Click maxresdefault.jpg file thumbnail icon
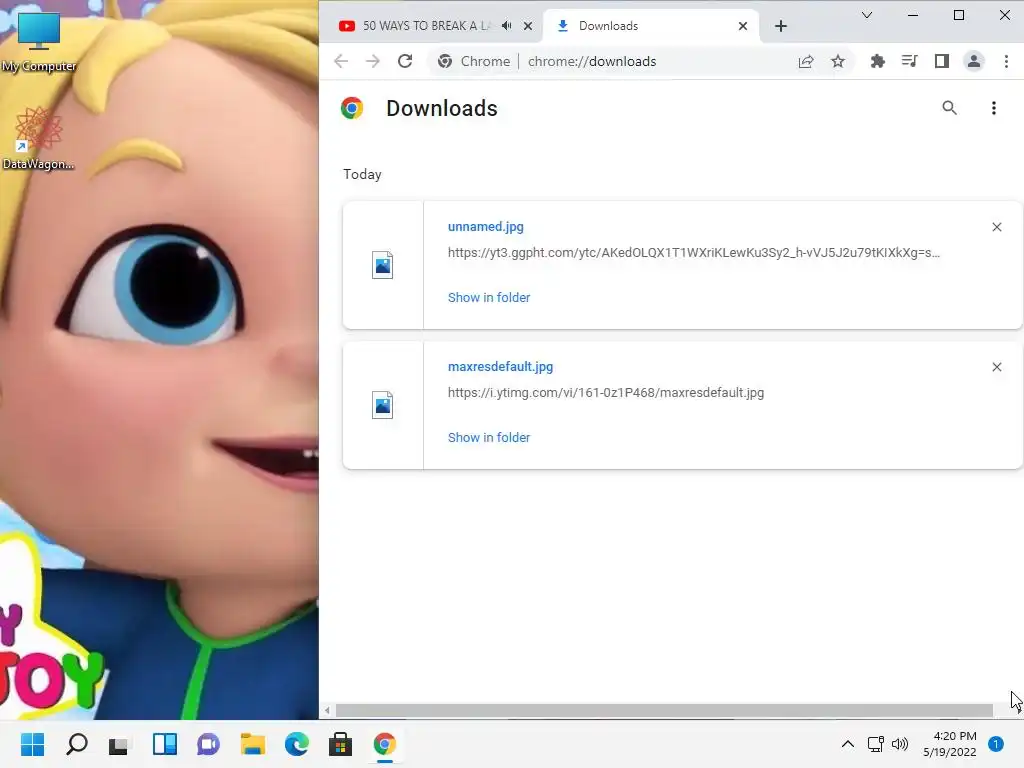The height and width of the screenshot is (768, 1024). [382, 405]
